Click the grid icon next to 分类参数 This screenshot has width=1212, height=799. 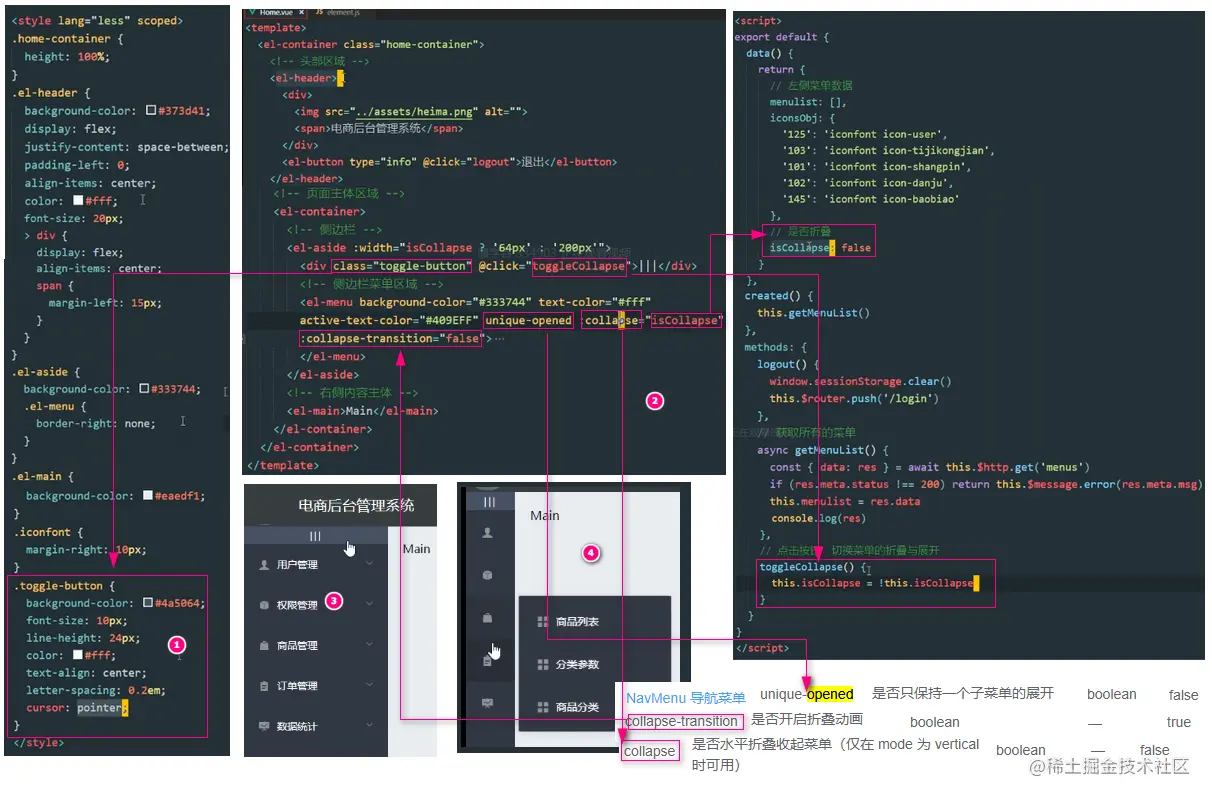pyautogui.click(x=543, y=664)
